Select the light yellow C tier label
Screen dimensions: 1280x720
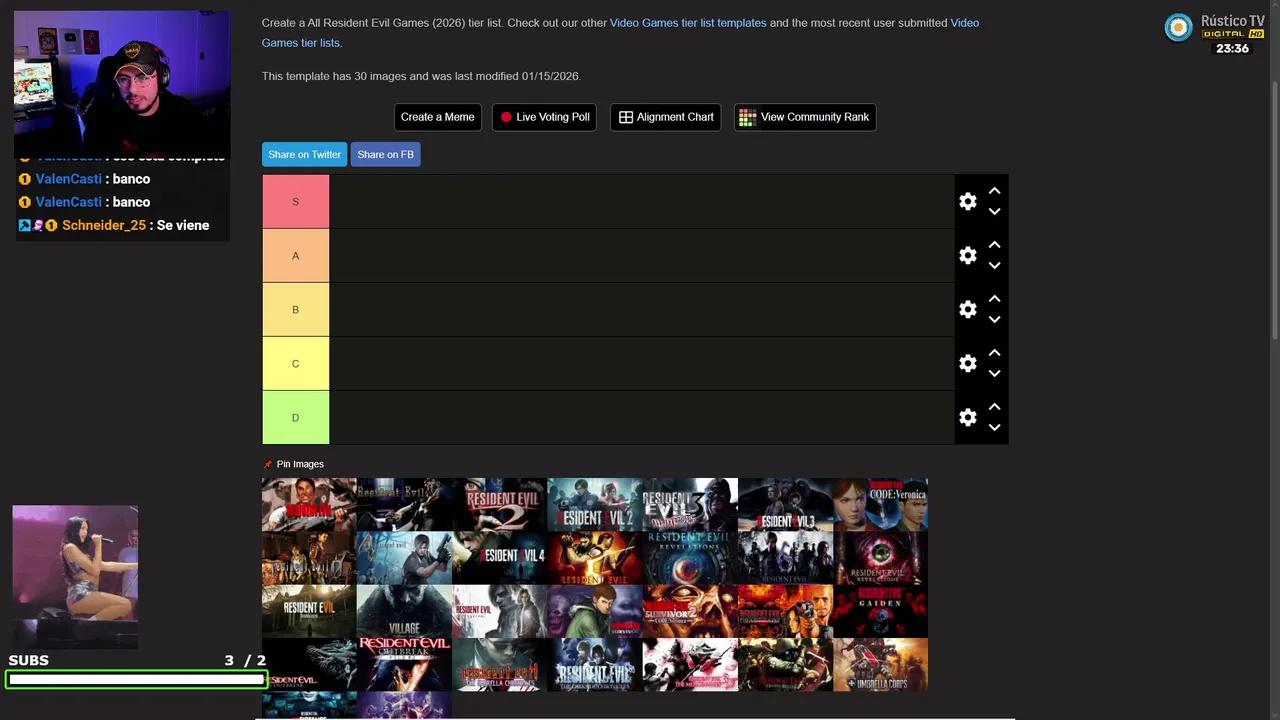(x=295, y=364)
